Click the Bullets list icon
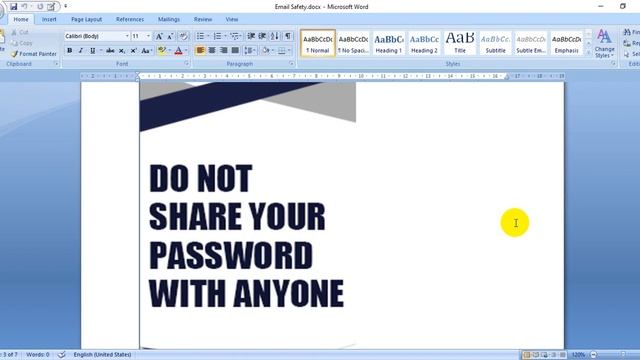640x360 pixels. point(200,36)
